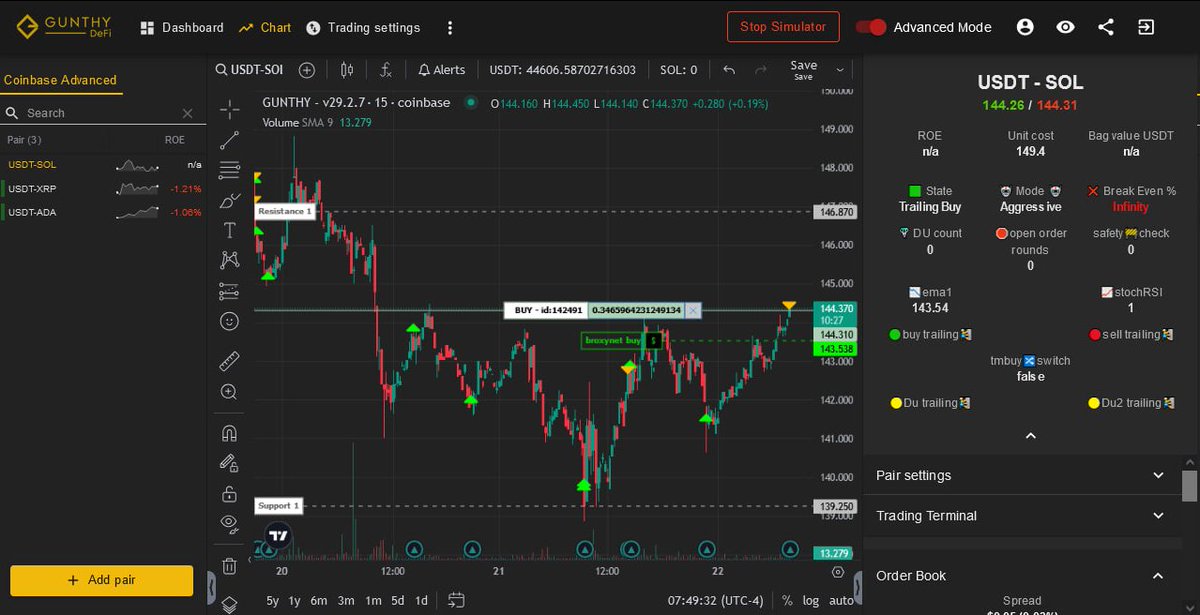The height and width of the screenshot is (615, 1200).
Task: Select the 1d time range
Action: point(421,601)
